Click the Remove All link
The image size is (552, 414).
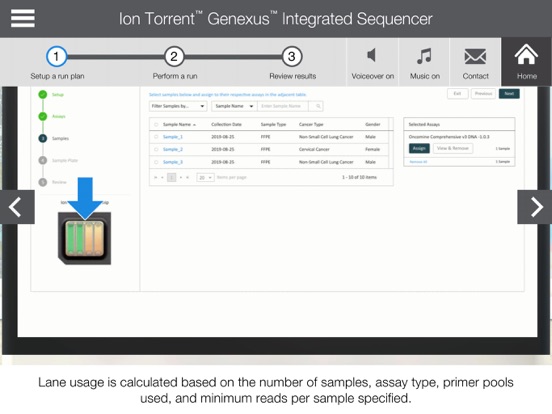point(418,162)
